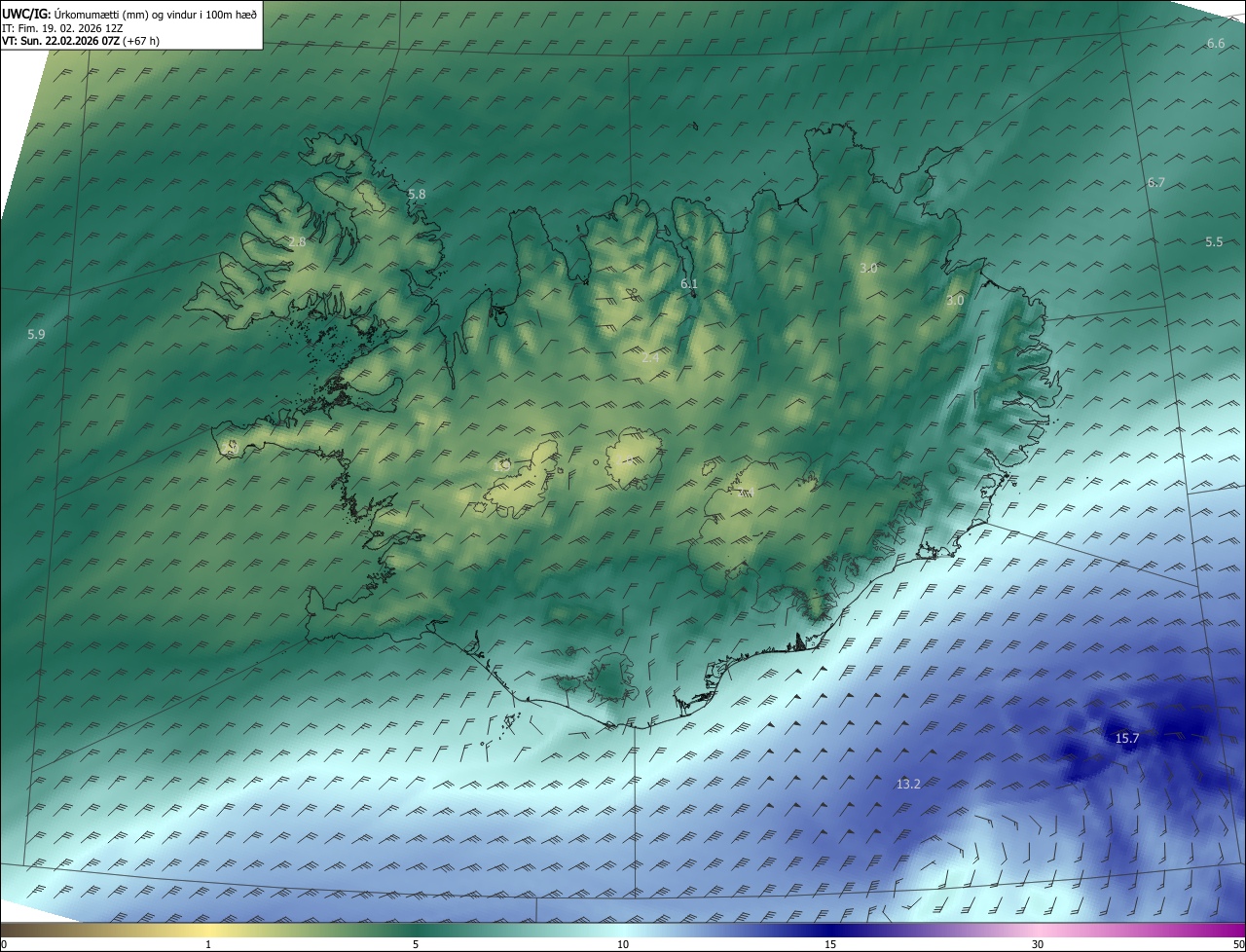1246x952 pixels.
Task: Click the legend tick label '1'
Action: (x=208, y=944)
